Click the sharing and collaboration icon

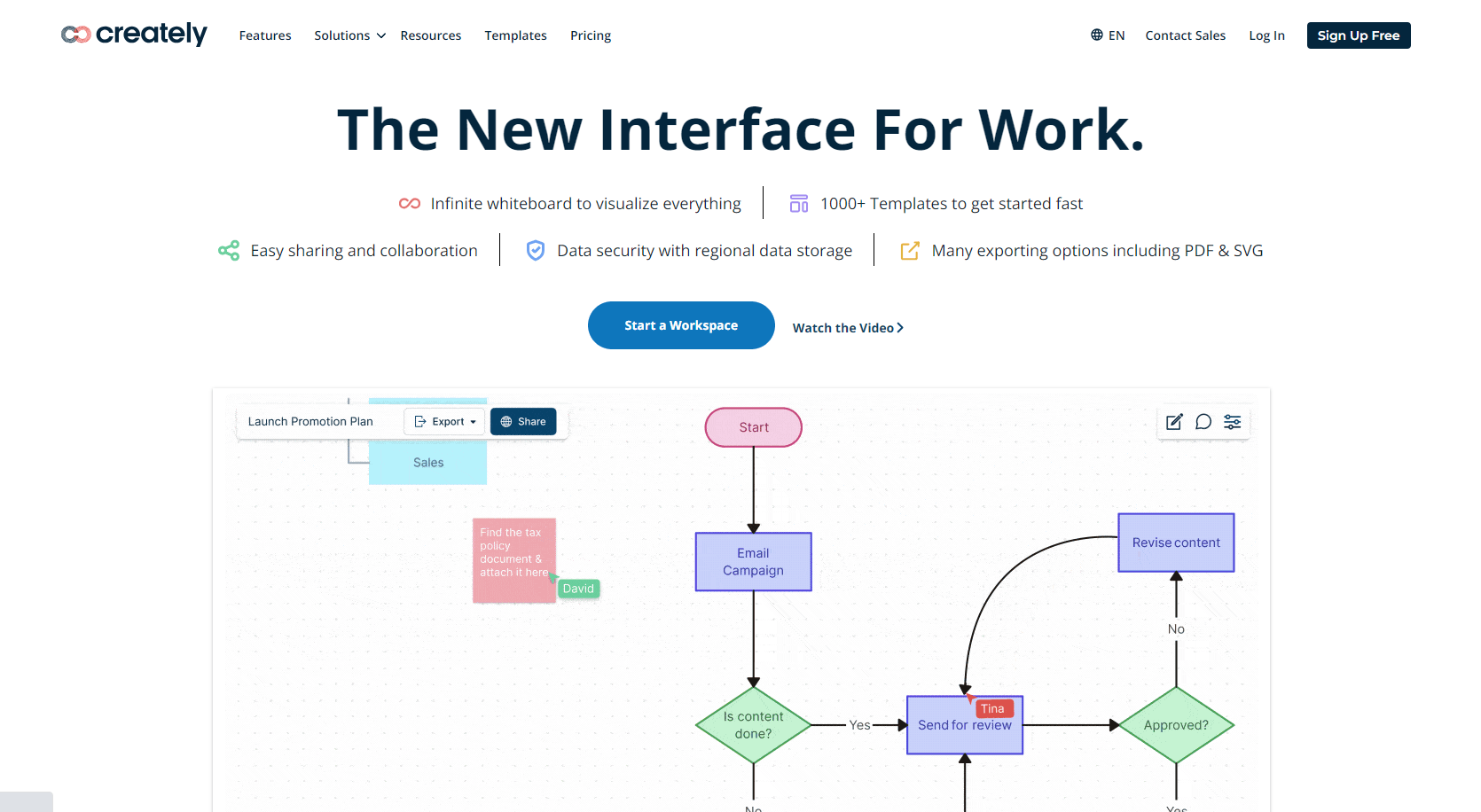point(229,251)
